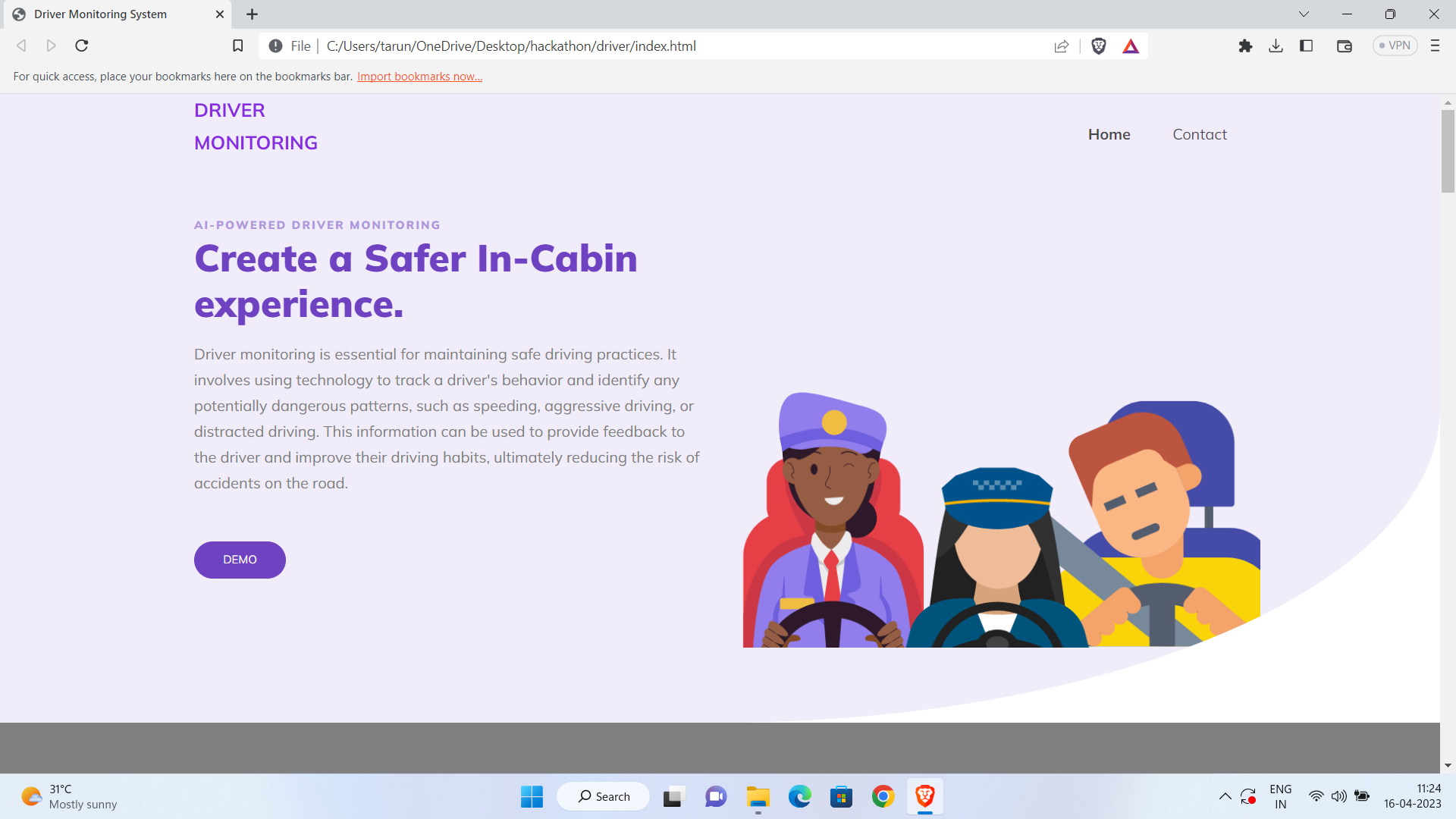Screen dimensions: 1456x819
Task: Click the share page icon
Action: click(x=1061, y=46)
